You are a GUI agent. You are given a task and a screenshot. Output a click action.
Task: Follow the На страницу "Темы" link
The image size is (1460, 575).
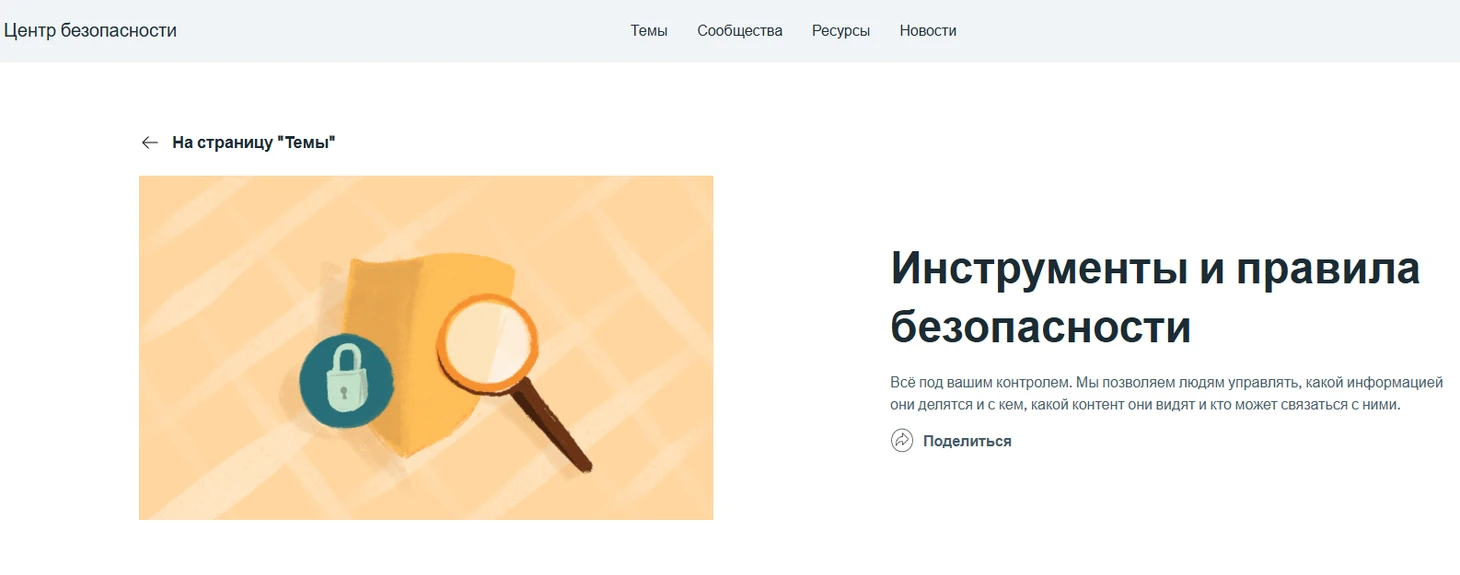click(x=253, y=142)
